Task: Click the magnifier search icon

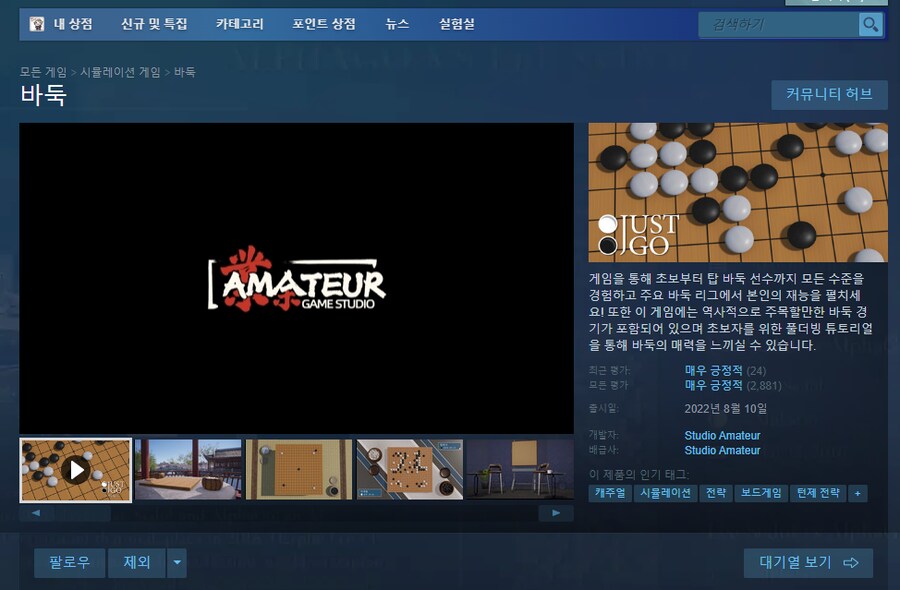Action: [x=870, y=25]
